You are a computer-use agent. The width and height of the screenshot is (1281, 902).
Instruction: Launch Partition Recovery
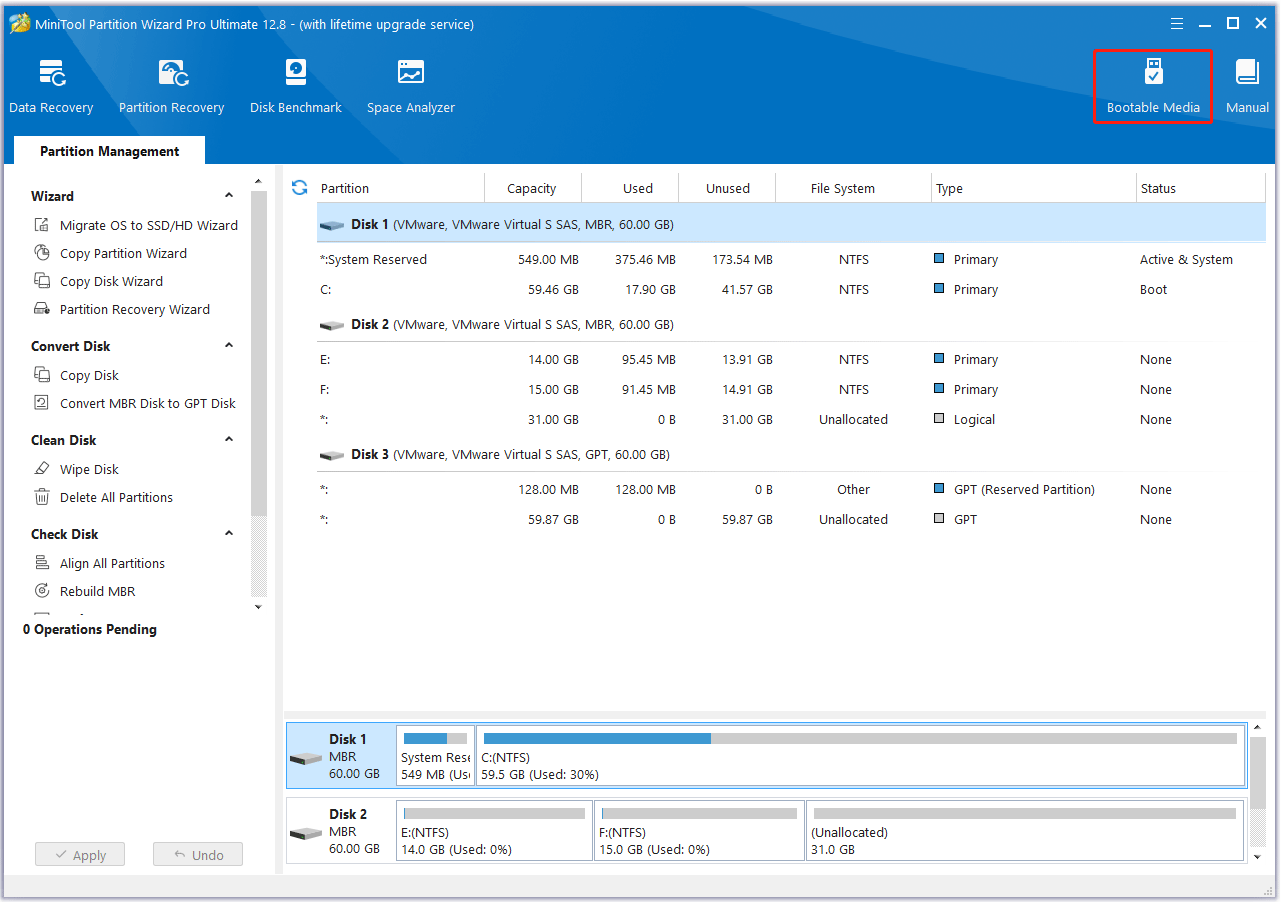point(171,85)
